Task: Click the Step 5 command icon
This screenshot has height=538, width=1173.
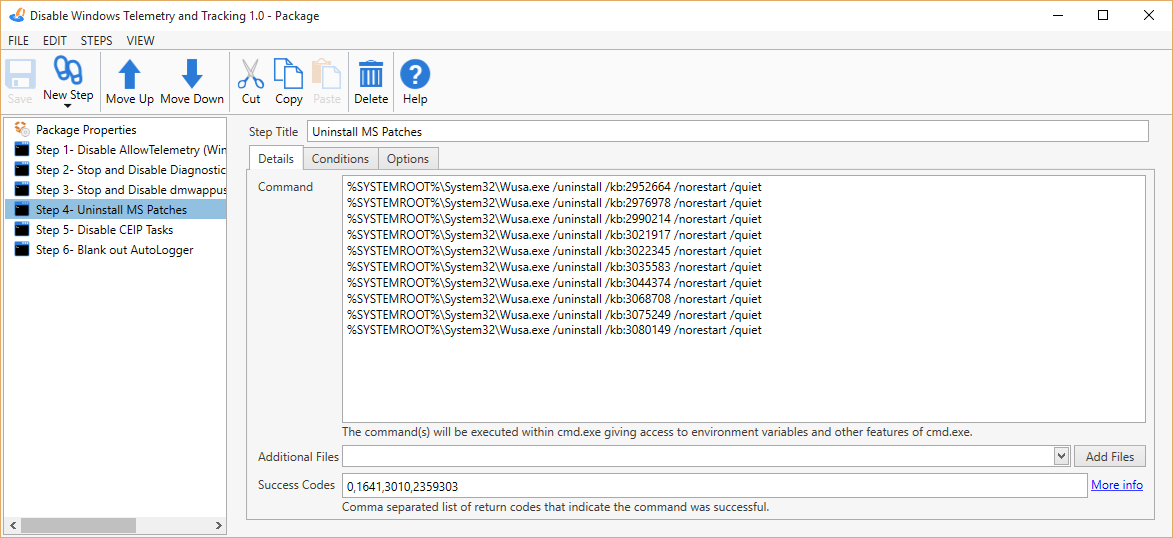Action: point(22,230)
